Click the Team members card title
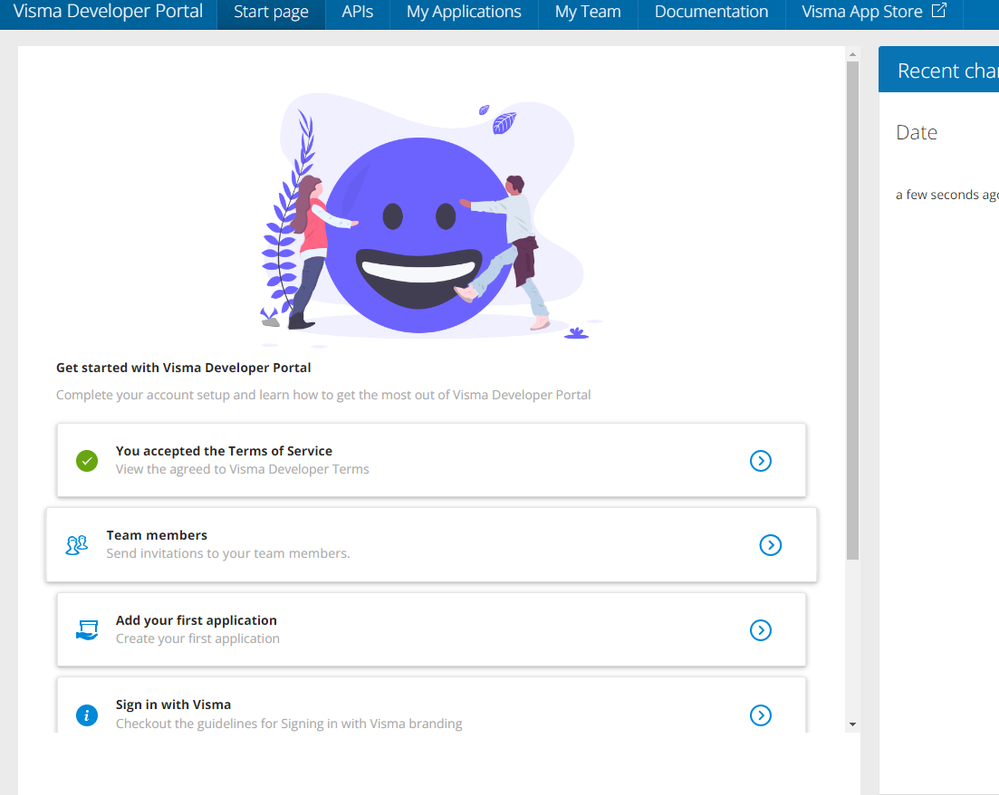The width and height of the screenshot is (999, 795). point(157,535)
